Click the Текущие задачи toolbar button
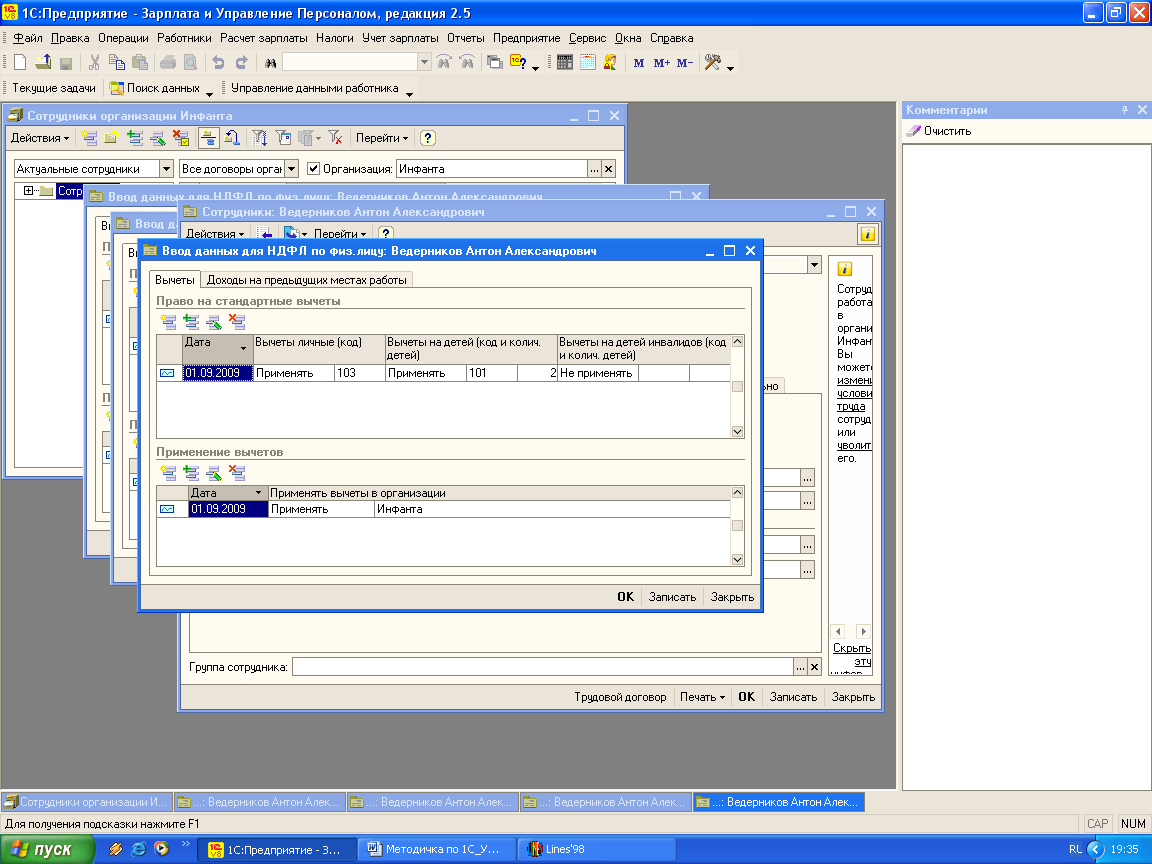 click(54, 88)
